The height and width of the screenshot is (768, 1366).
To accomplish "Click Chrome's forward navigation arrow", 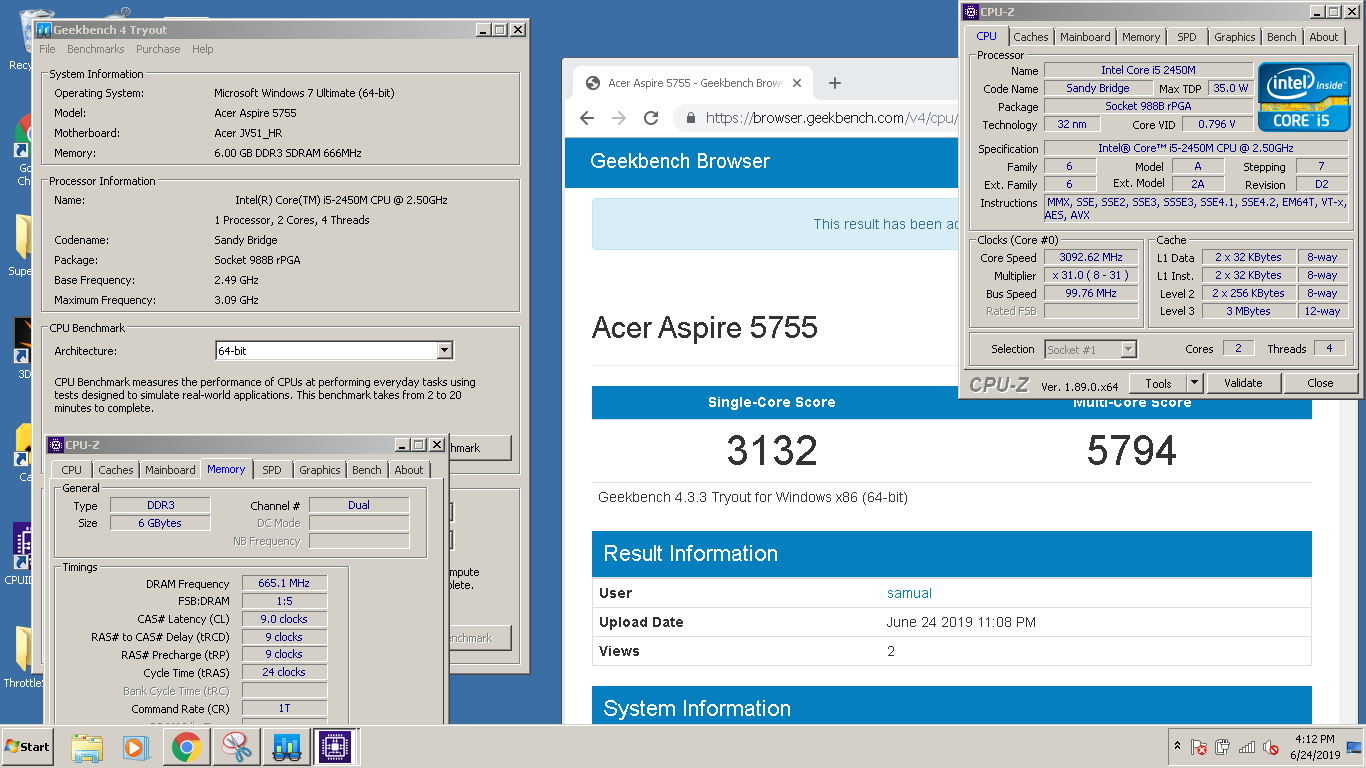I will [x=619, y=118].
